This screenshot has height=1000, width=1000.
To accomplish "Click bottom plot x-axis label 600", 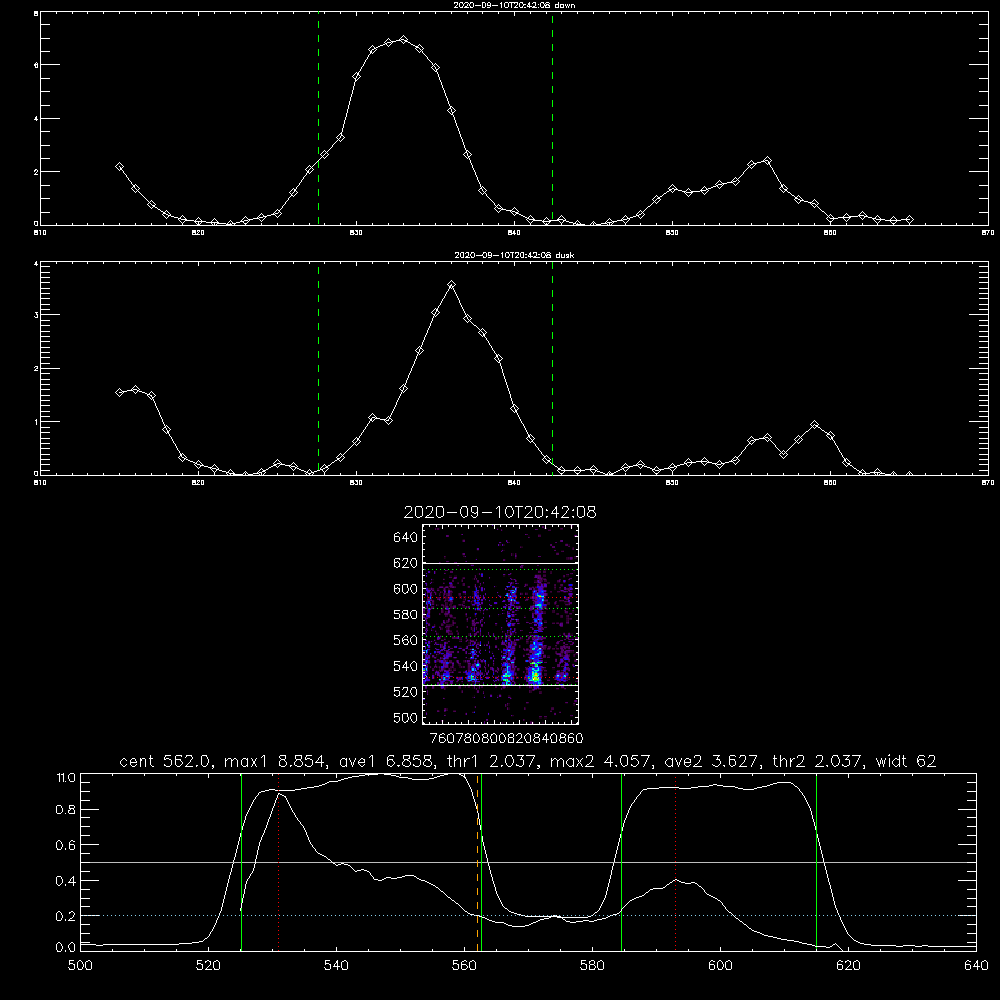I will click(720, 966).
